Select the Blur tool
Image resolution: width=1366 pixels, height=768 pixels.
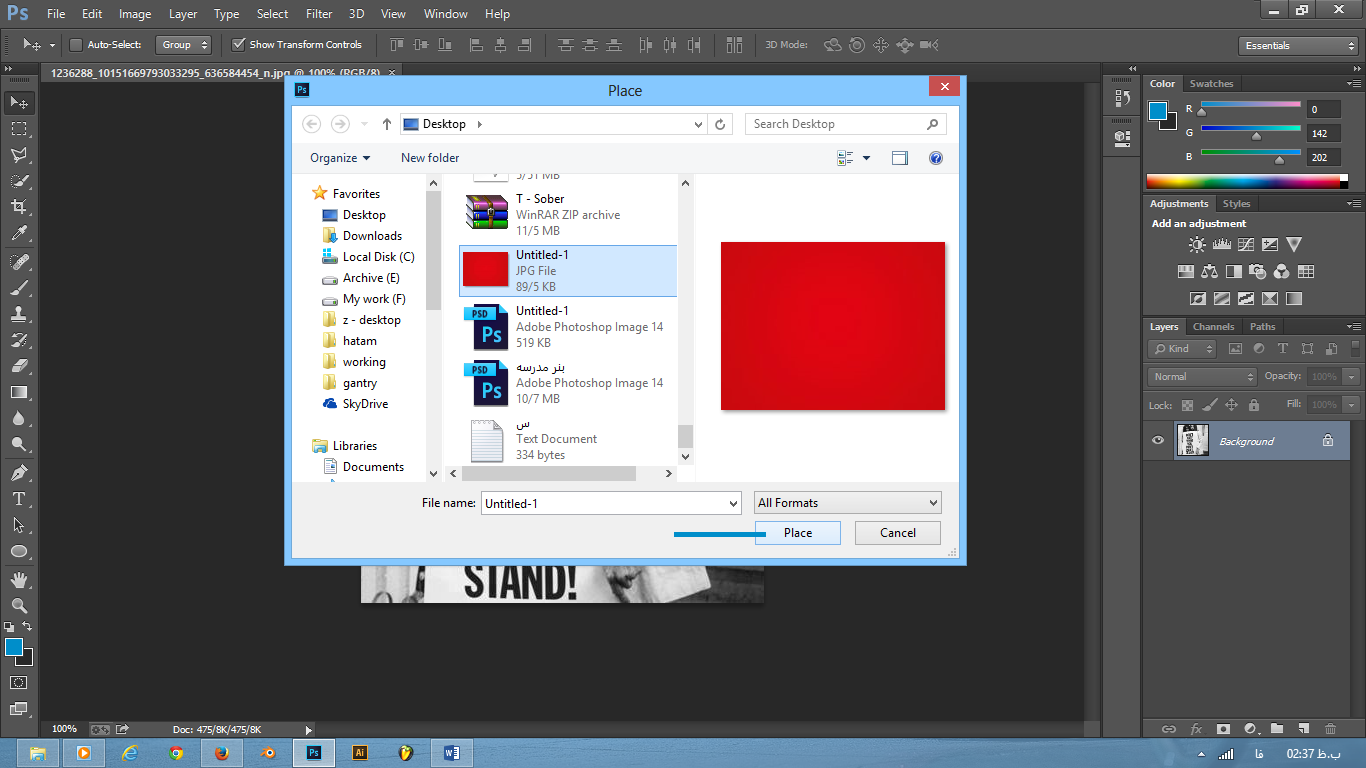click(x=19, y=418)
